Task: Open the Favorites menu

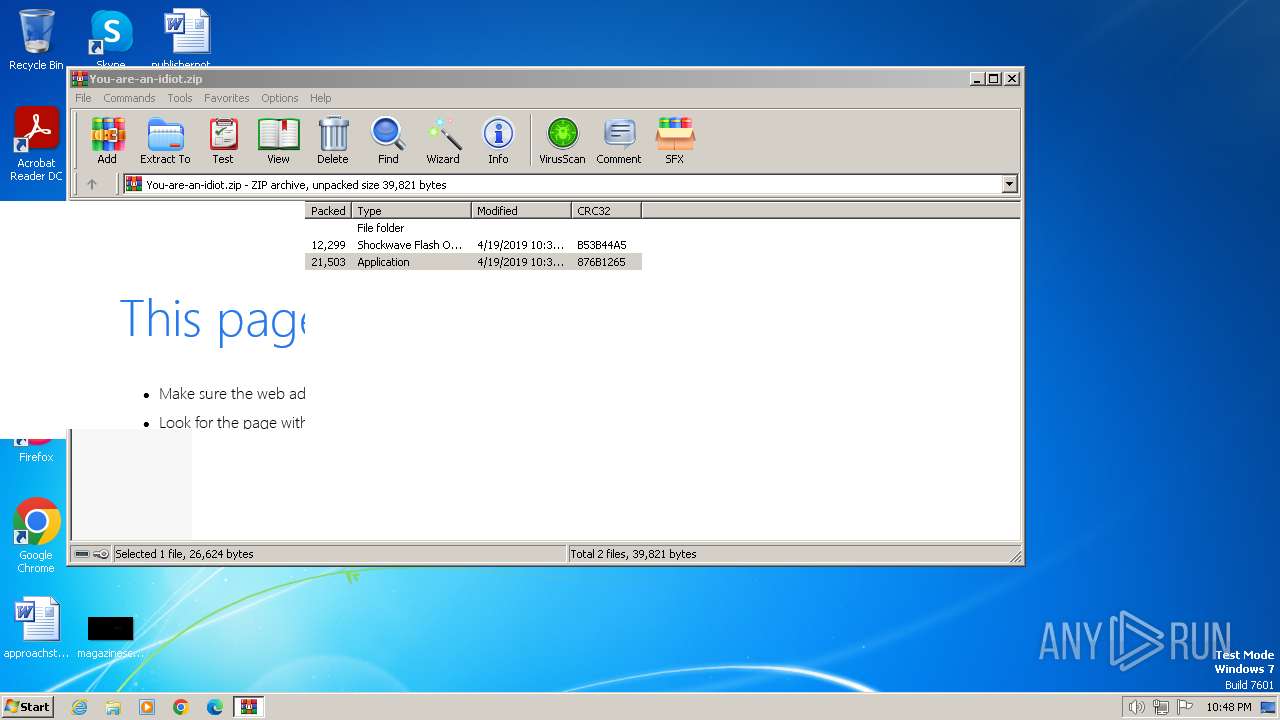Action: (x=227, y=98)
